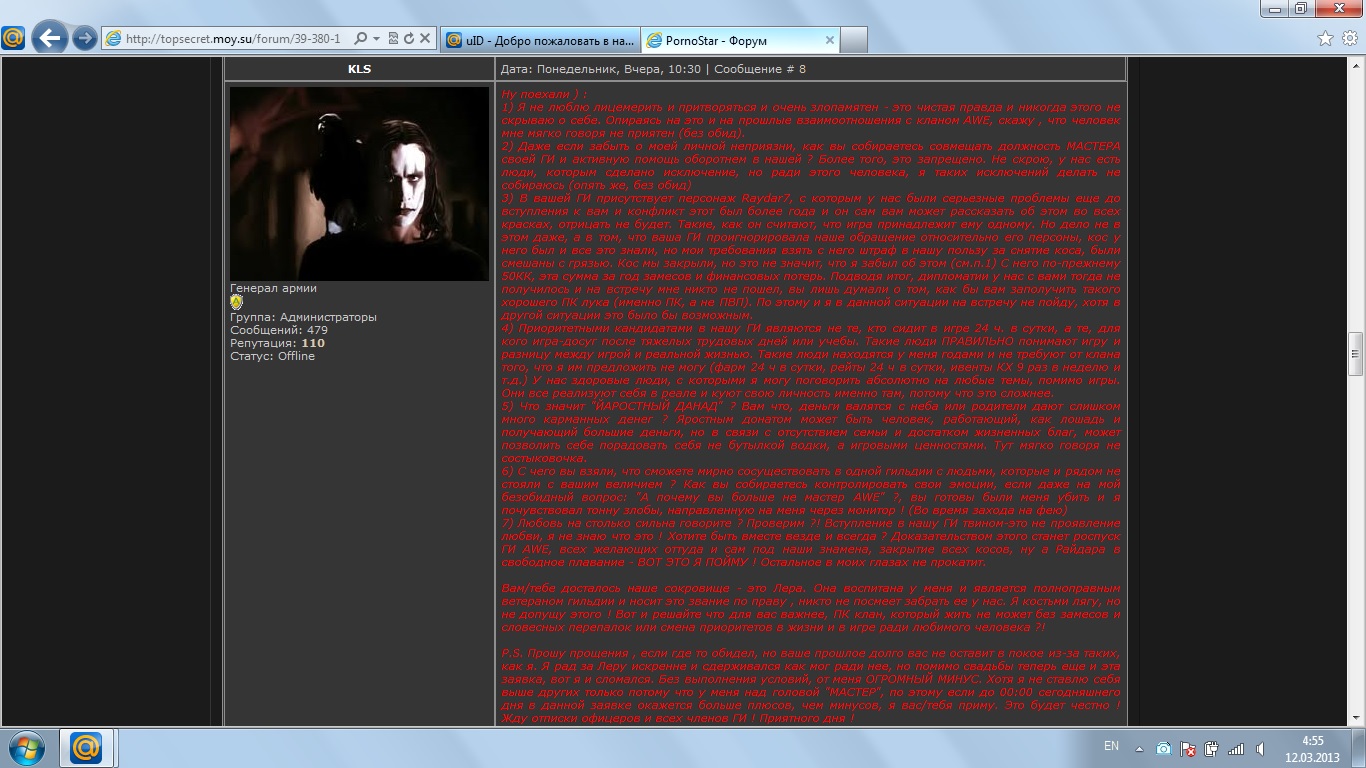Click the stop loading X in address bar
Viewport: 1366px width, 768px height.
(423, 39)
